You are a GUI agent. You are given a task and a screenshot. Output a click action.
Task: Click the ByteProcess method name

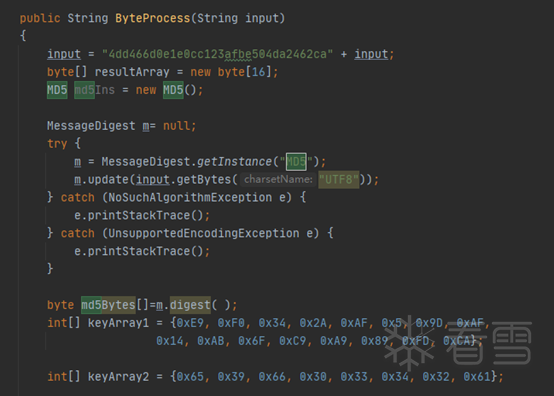tap(153, 18)
